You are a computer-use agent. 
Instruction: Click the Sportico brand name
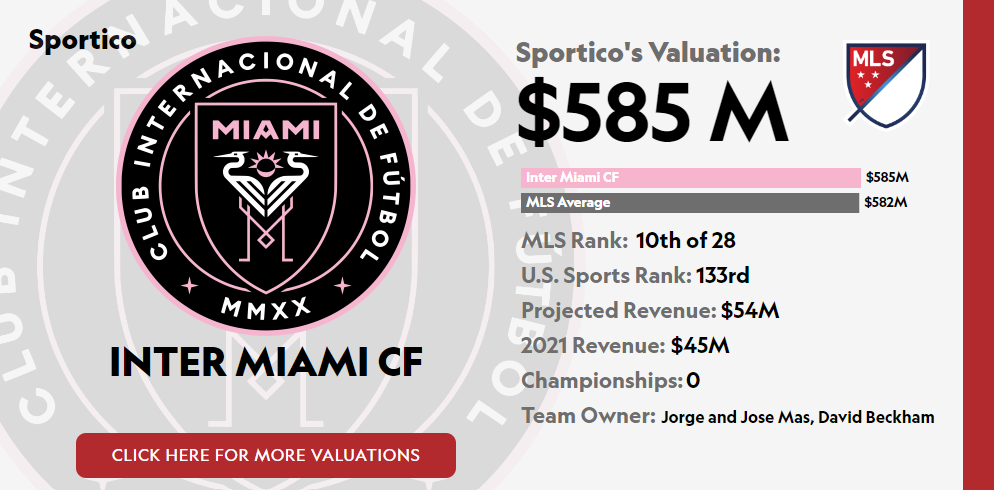(x=82, y=40)
